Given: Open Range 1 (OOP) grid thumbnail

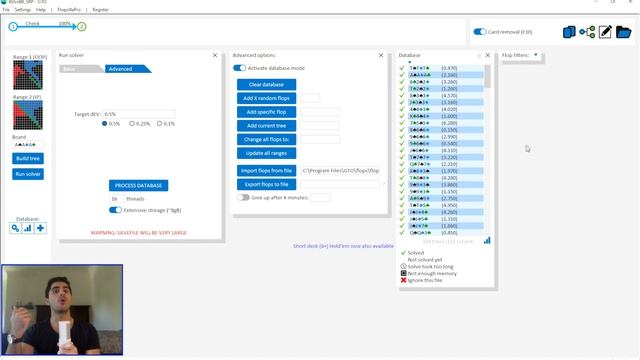Looking at the screenshot, I should [x=28, y=75].
